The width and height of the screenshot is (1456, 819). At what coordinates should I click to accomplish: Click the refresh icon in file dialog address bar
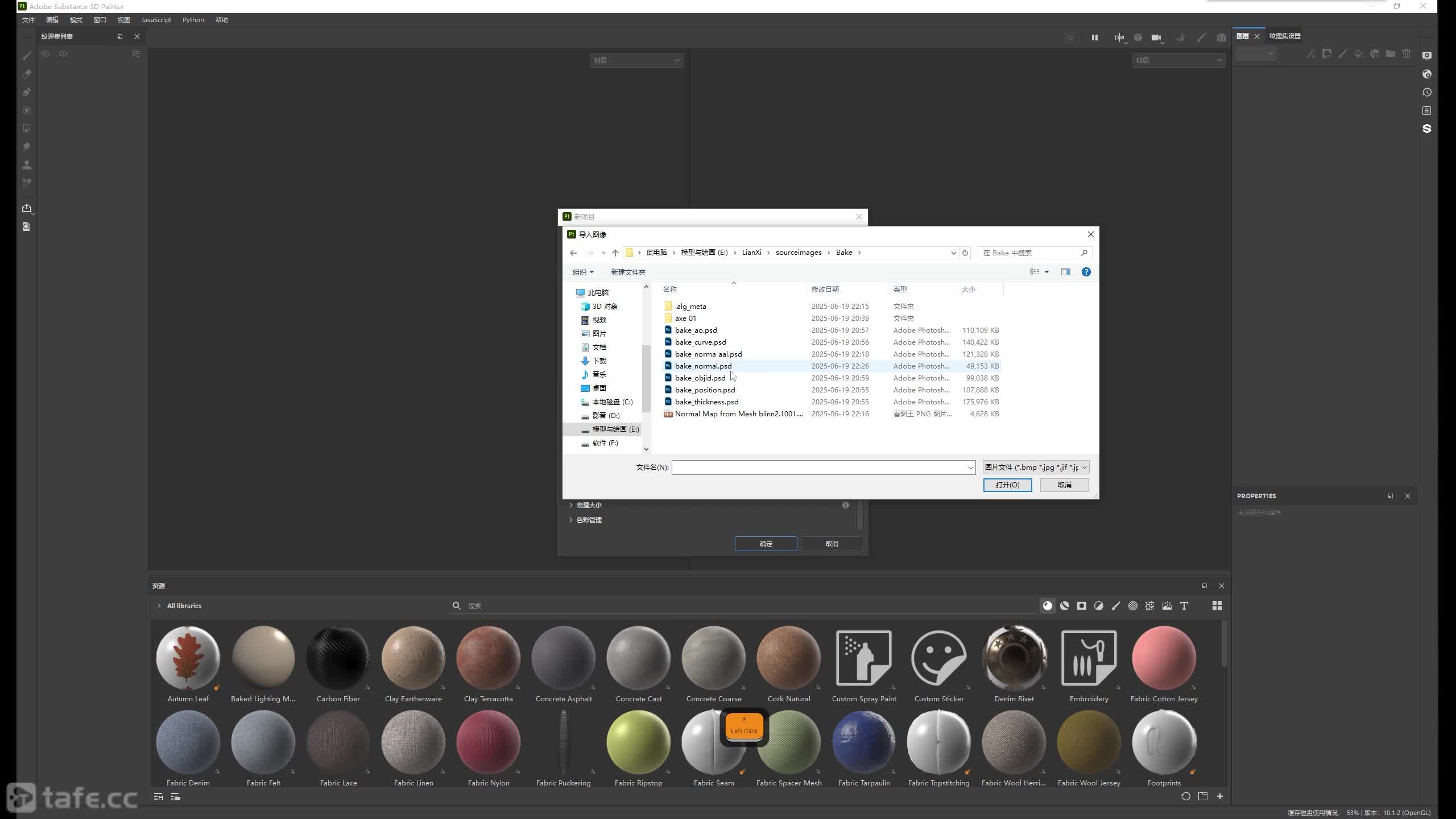(965, 253)
